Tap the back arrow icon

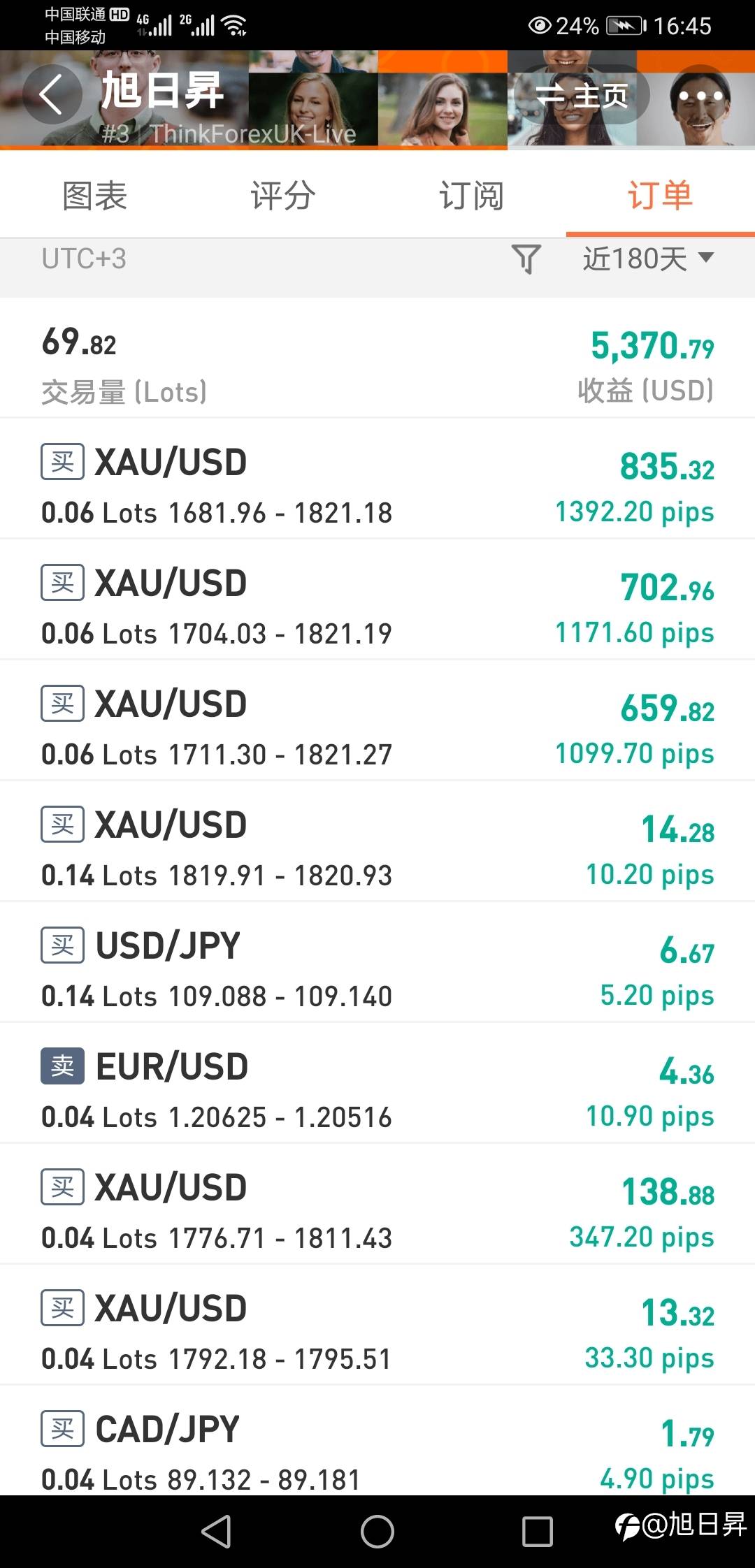[x=50, y=94]
